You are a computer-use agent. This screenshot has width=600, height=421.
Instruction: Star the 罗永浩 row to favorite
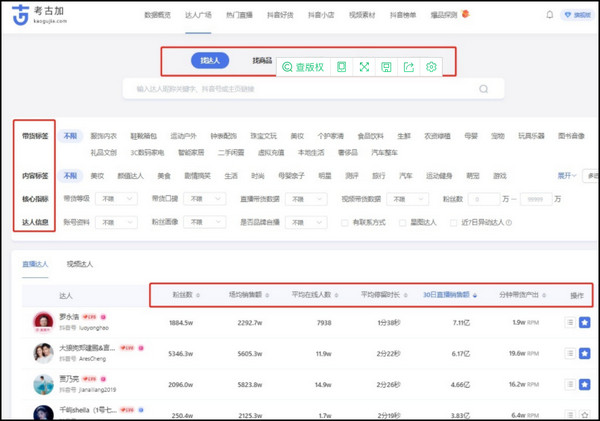point(584,323)
